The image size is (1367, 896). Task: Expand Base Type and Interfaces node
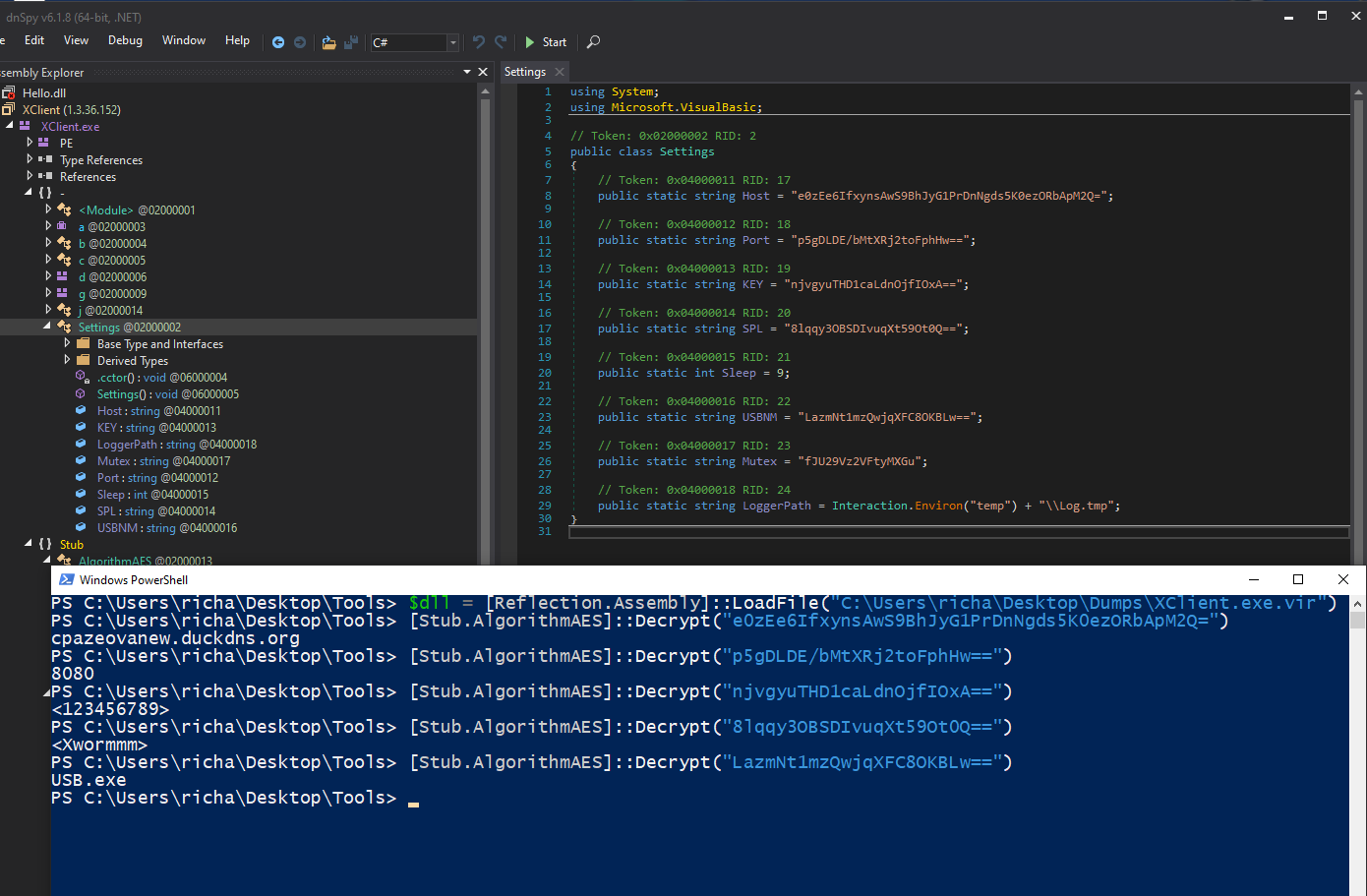(x=67, y=343)
